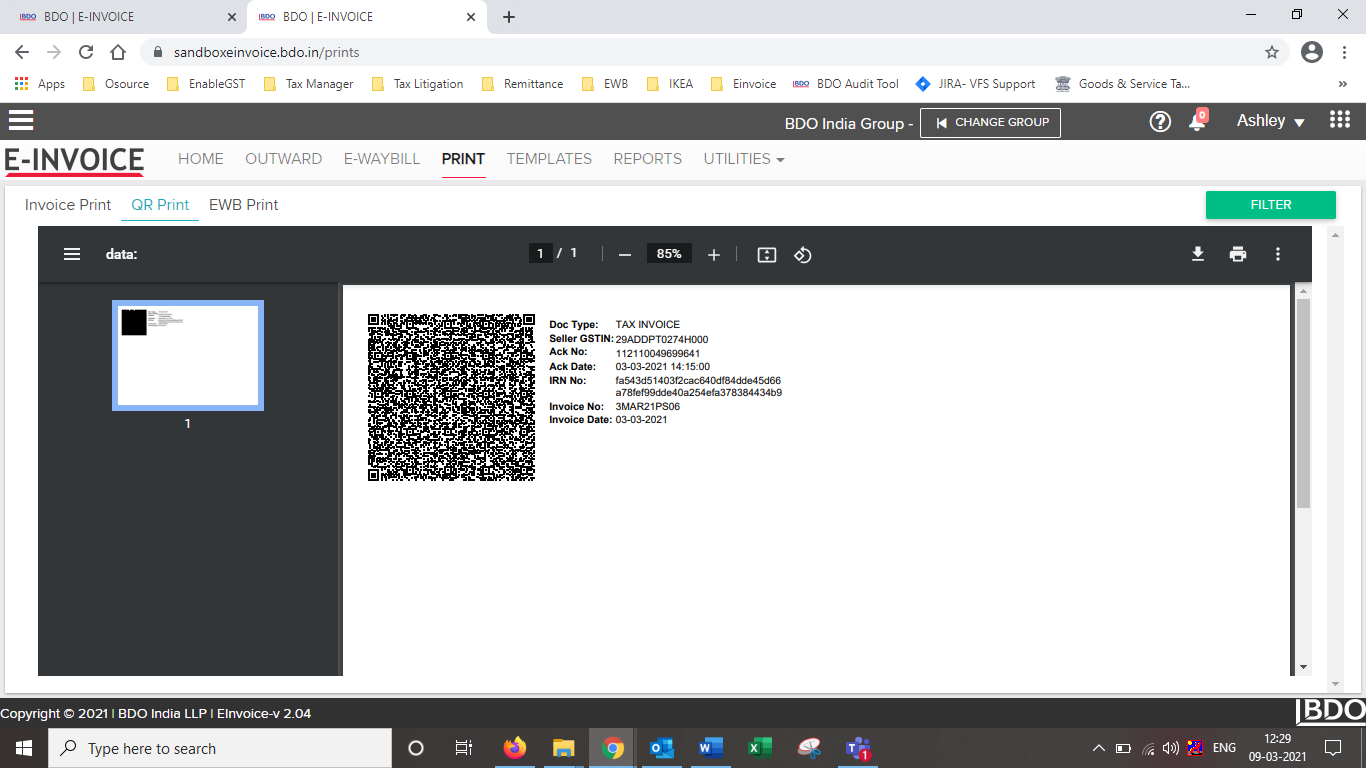The width and height of the screenshot is (1366, 768).
Task: Open the OUTWARD menu
Action: [284, 158]
